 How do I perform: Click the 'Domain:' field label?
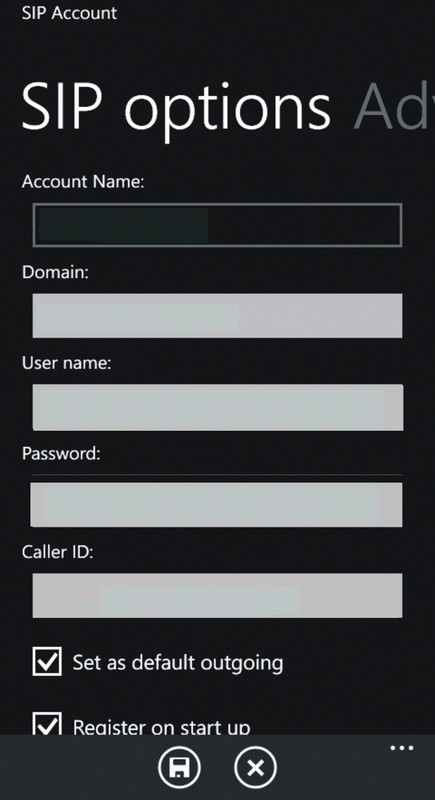[x=55, y=272]
